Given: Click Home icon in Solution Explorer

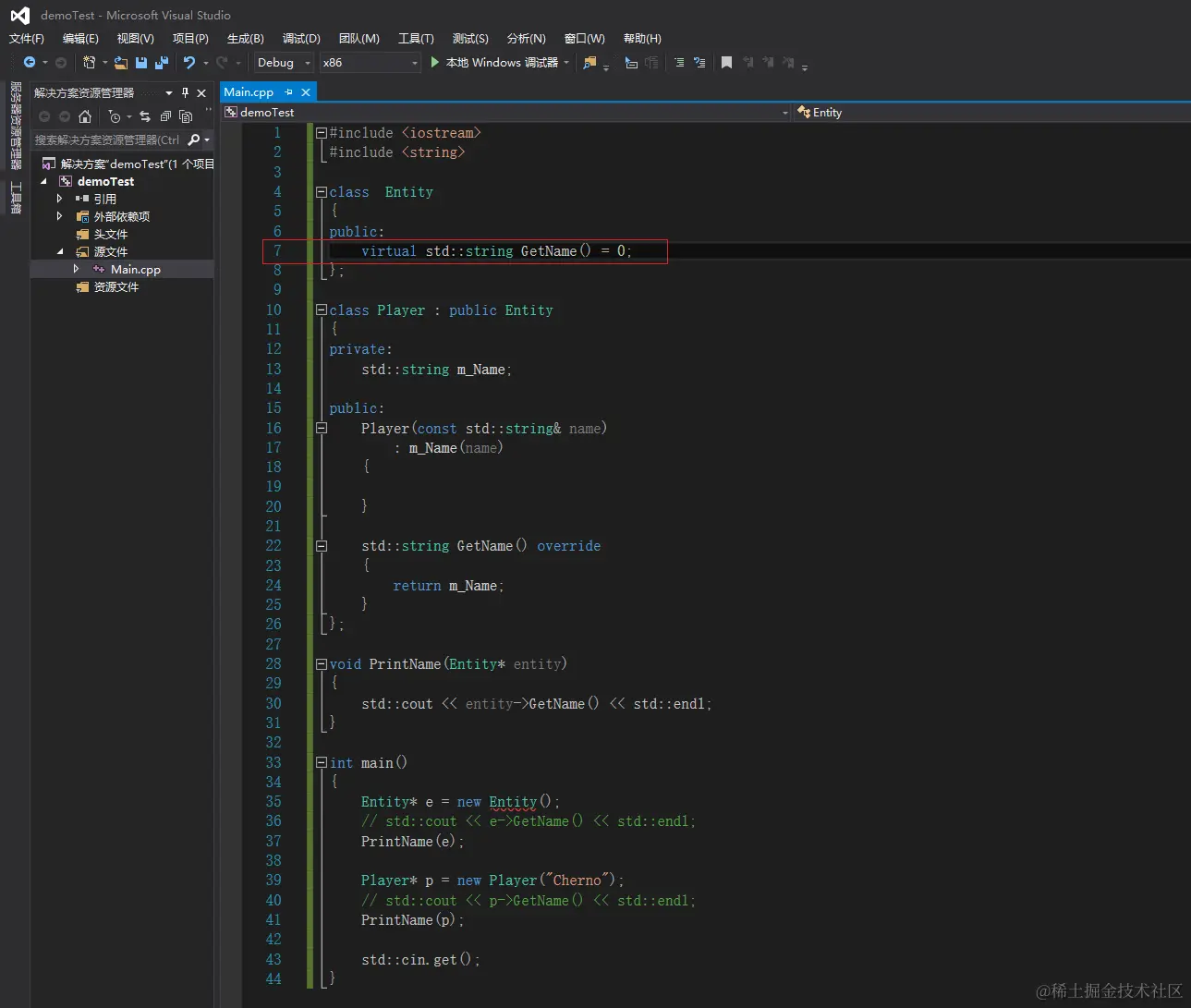Looking at the screenshot, I should [85, 116].
